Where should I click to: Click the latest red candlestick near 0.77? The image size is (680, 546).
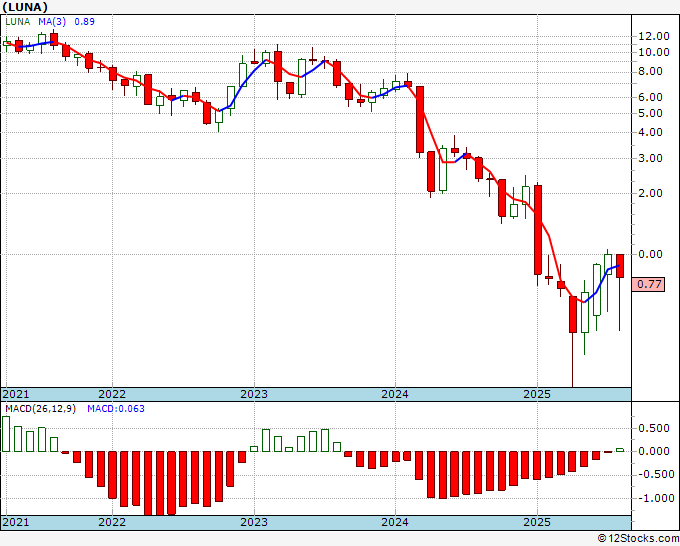[620, 266]
